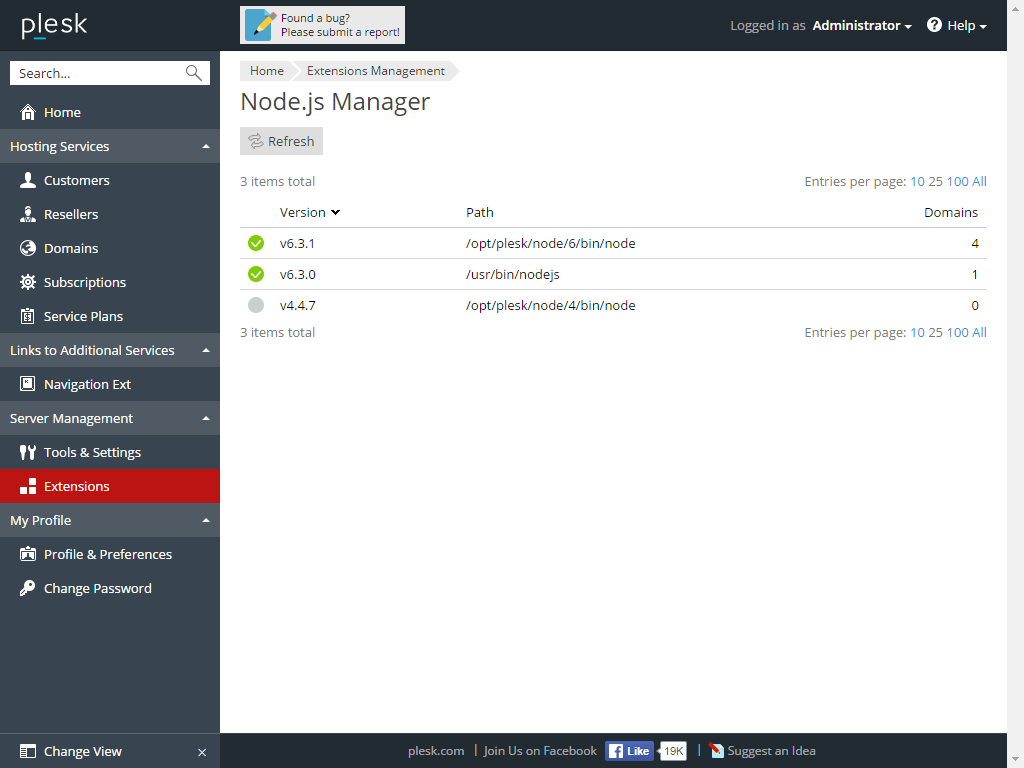Enable the v6.3.0 Node.js version indicator

click(256, 274)
